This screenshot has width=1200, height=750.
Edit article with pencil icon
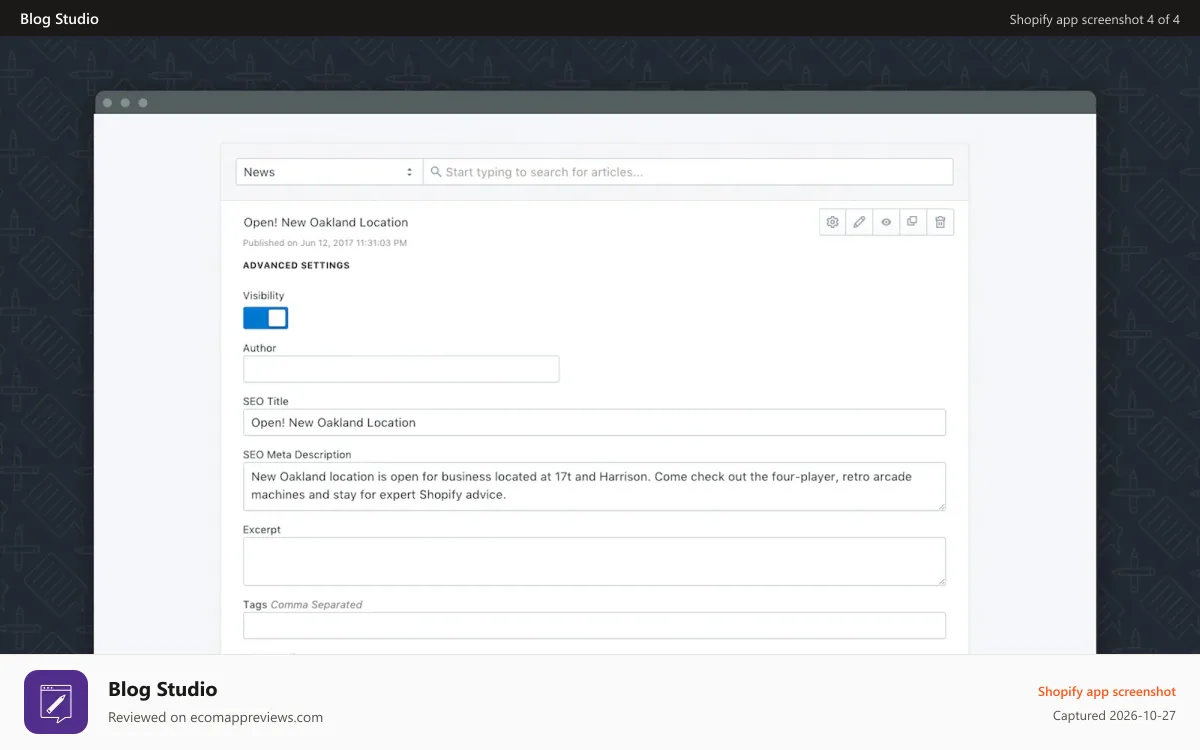(859, 222)
